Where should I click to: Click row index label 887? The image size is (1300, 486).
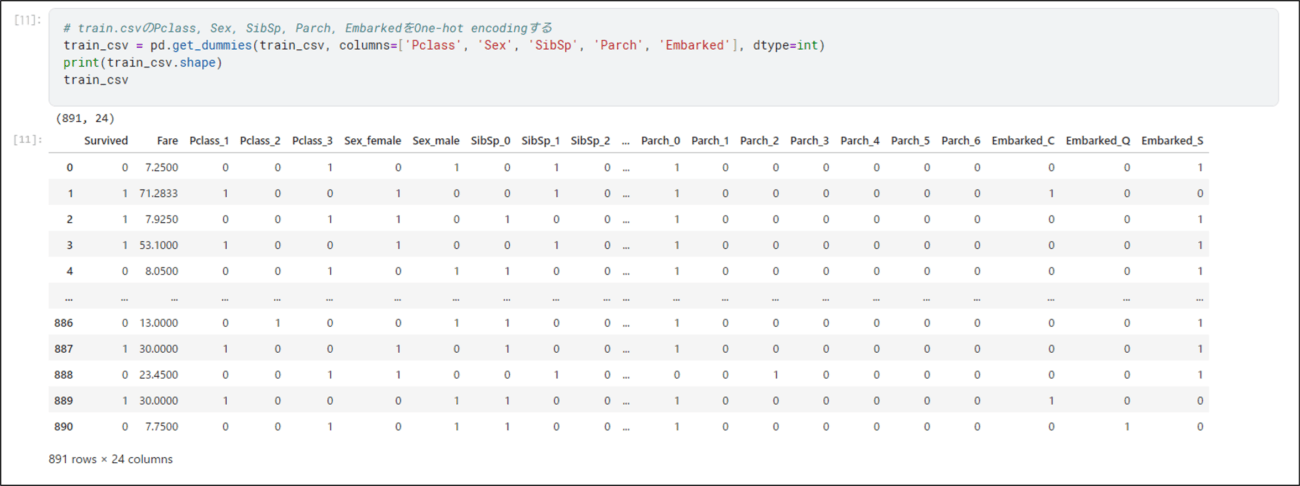pos(63,349)
